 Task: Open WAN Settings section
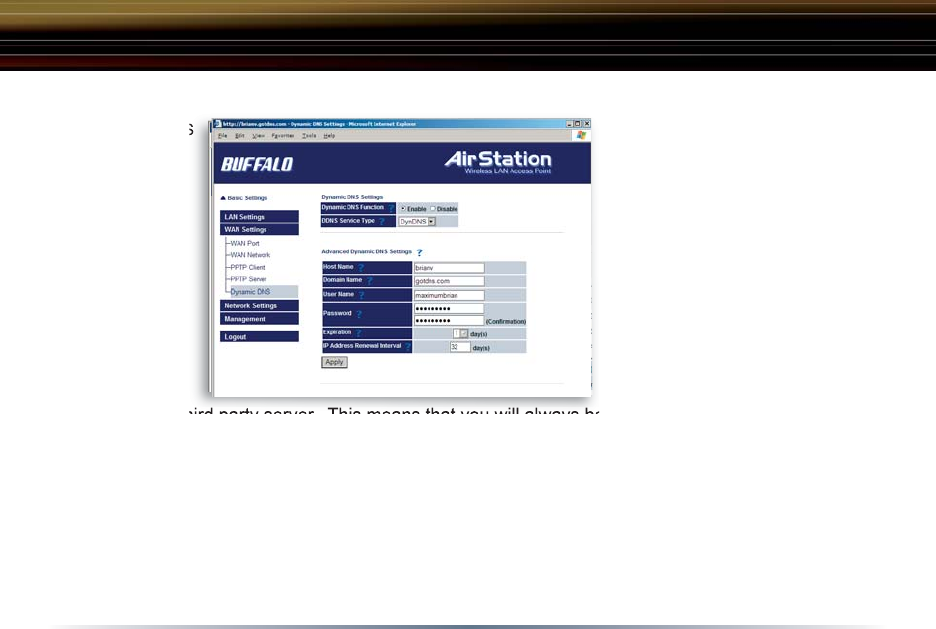coord(259,230)
